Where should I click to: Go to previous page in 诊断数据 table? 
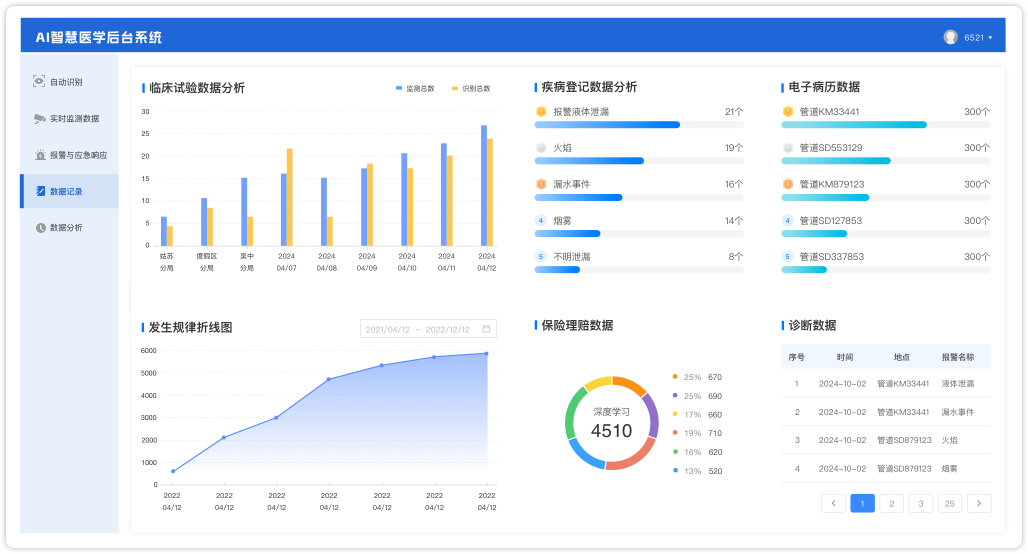pyautogui.click(x=833, y=504)
